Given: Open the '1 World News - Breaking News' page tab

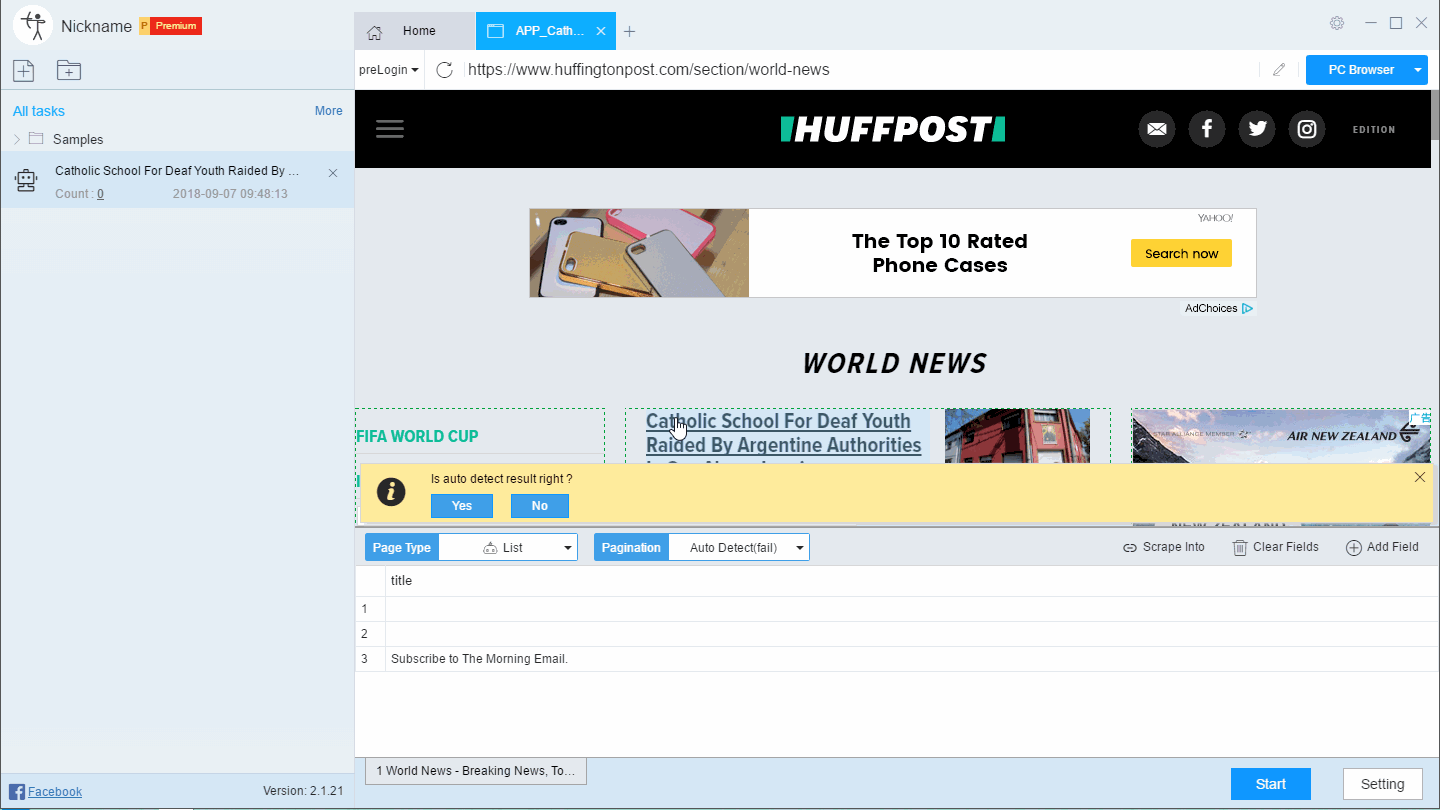Looking at the screenshot, I should pos(476,771).
